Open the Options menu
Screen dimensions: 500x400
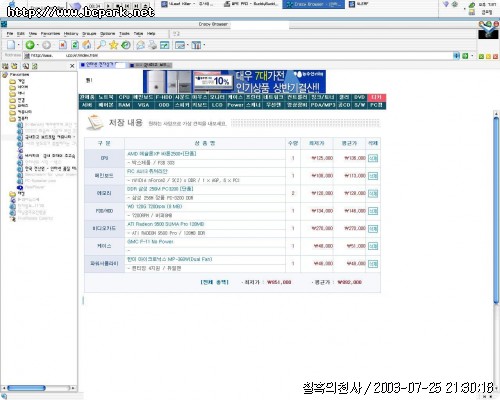coord(108,34)
